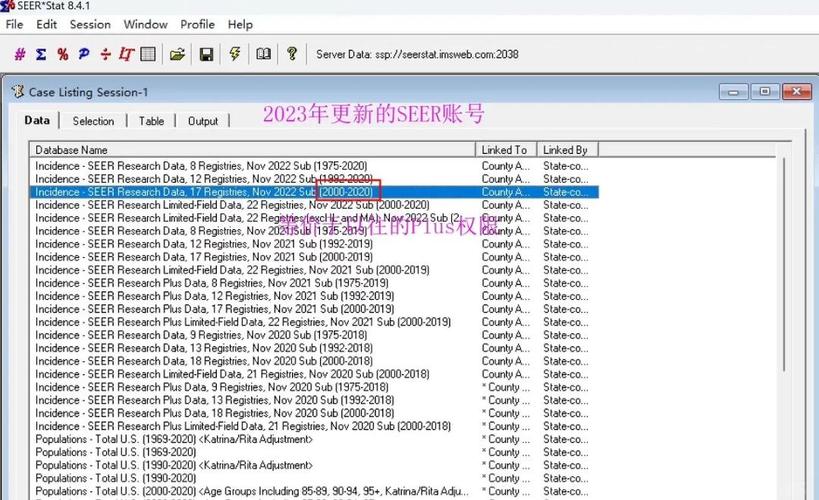Open the dictionary book icon
Screen dimensions: 819x500
click(x=263, y=54)
